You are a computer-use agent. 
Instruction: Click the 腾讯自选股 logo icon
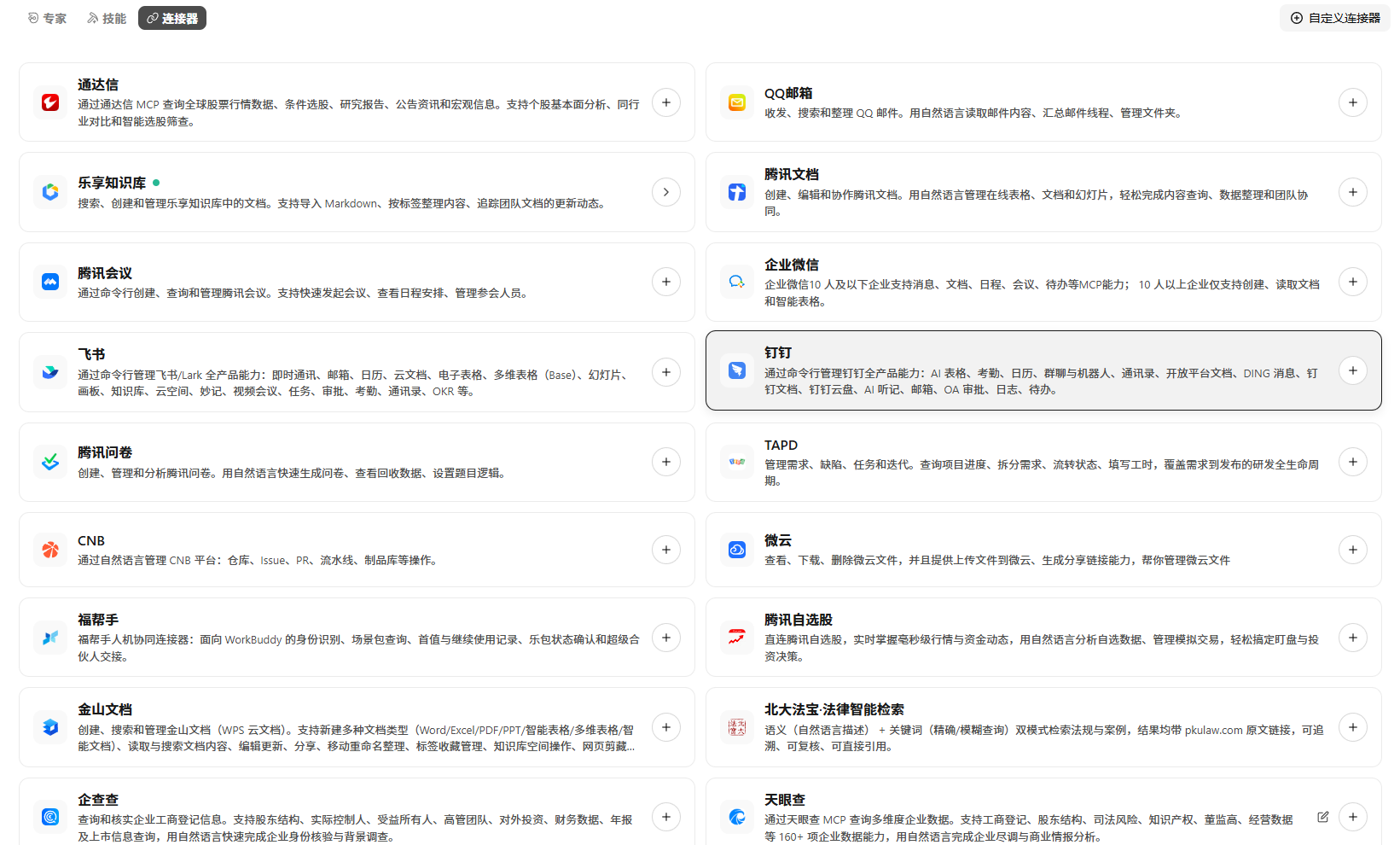tap(737, 638)
